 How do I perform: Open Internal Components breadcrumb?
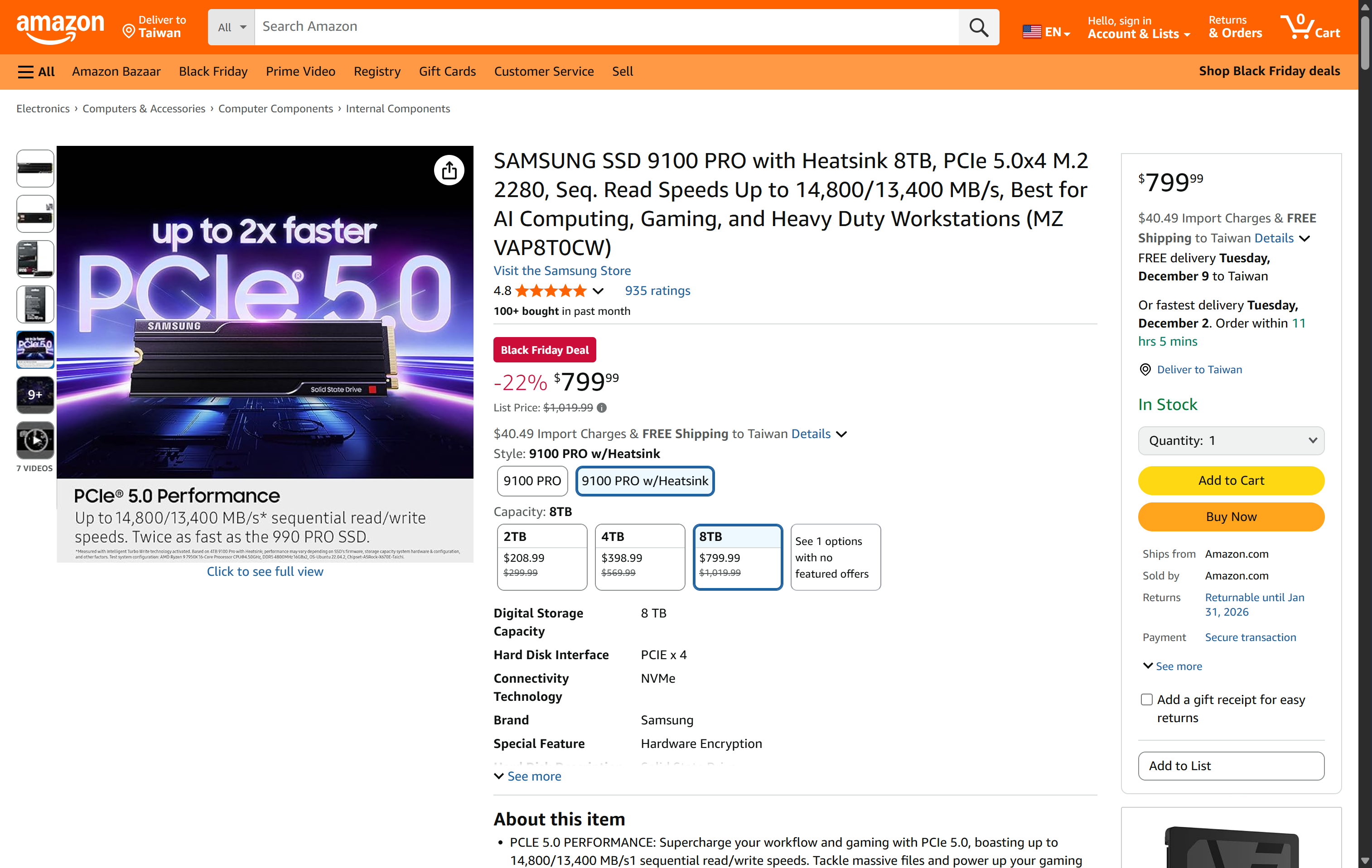[x=398, y=109]
